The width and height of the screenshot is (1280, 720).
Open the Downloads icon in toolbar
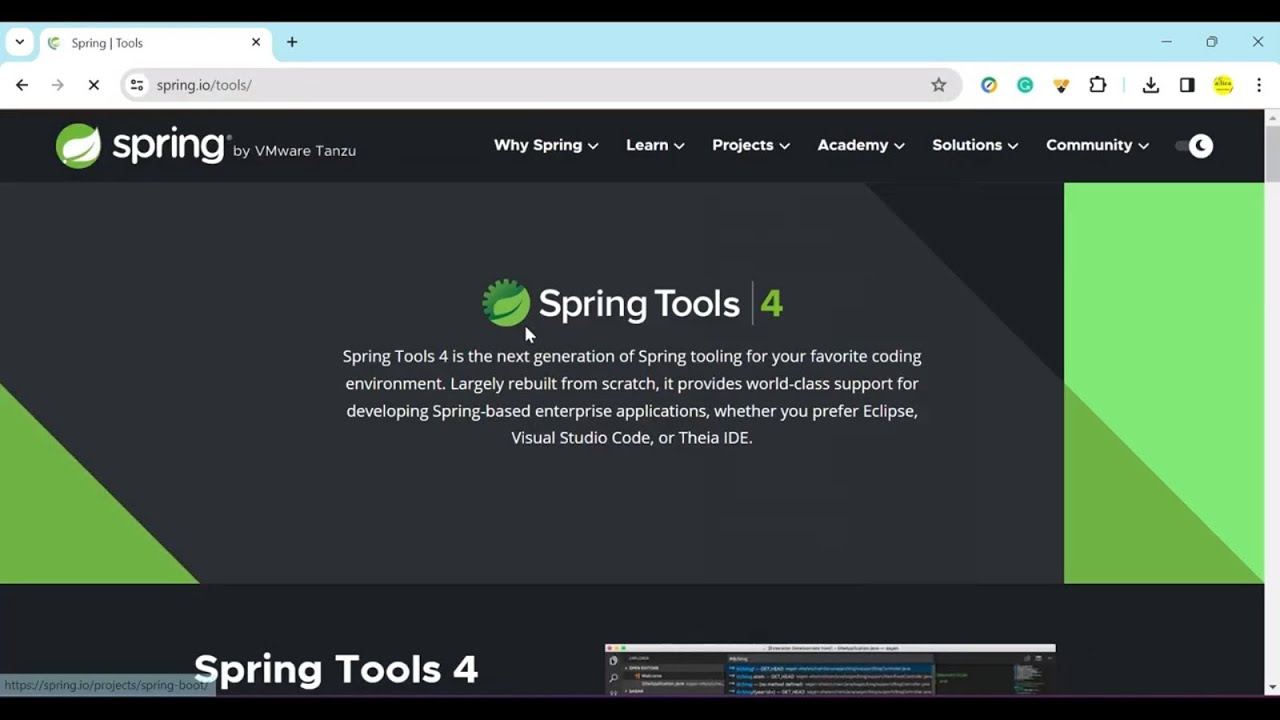pyautogui.click(x=1151, y=85)
